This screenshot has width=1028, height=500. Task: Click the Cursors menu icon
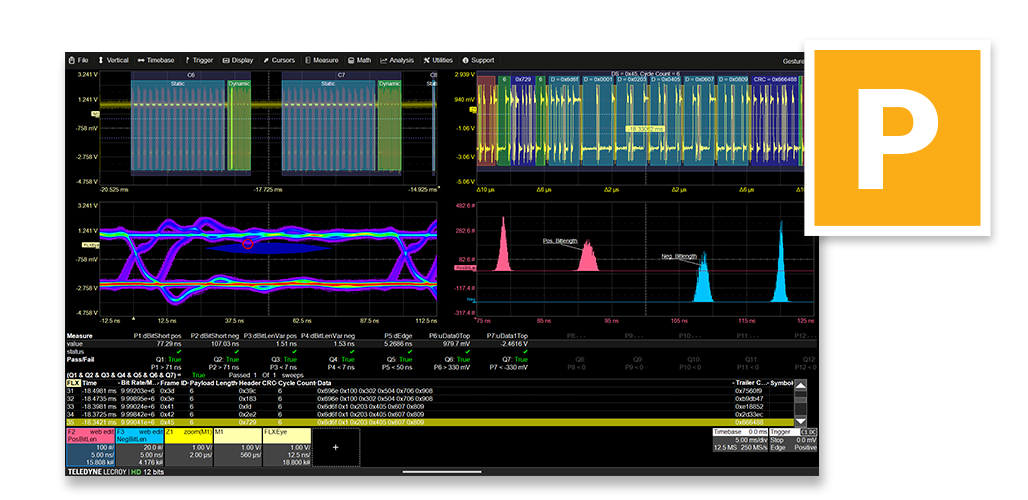pos(266,60)
